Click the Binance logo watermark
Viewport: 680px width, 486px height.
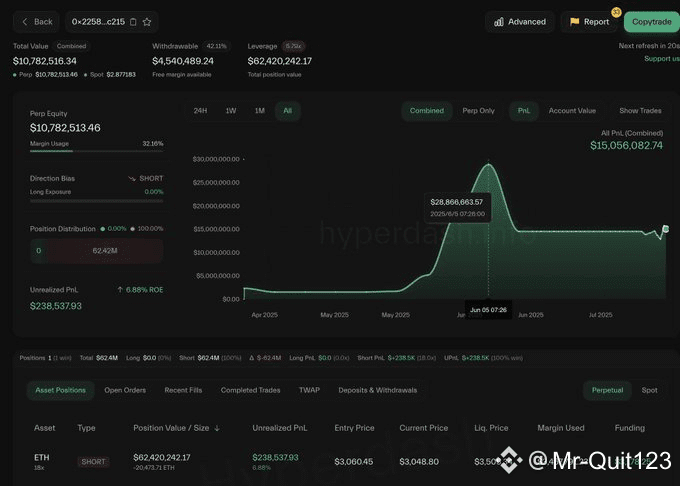tap(513, 460)
